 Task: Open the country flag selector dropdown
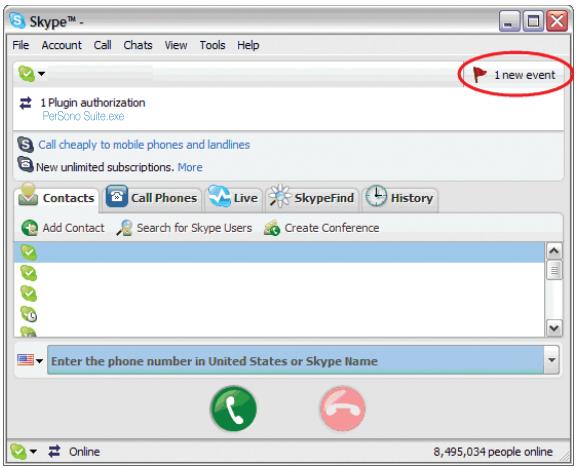pos(39,360)
